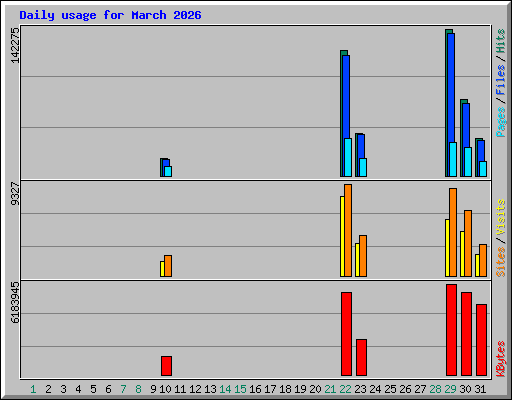Click the day 22 axis label

pos(345,389)
